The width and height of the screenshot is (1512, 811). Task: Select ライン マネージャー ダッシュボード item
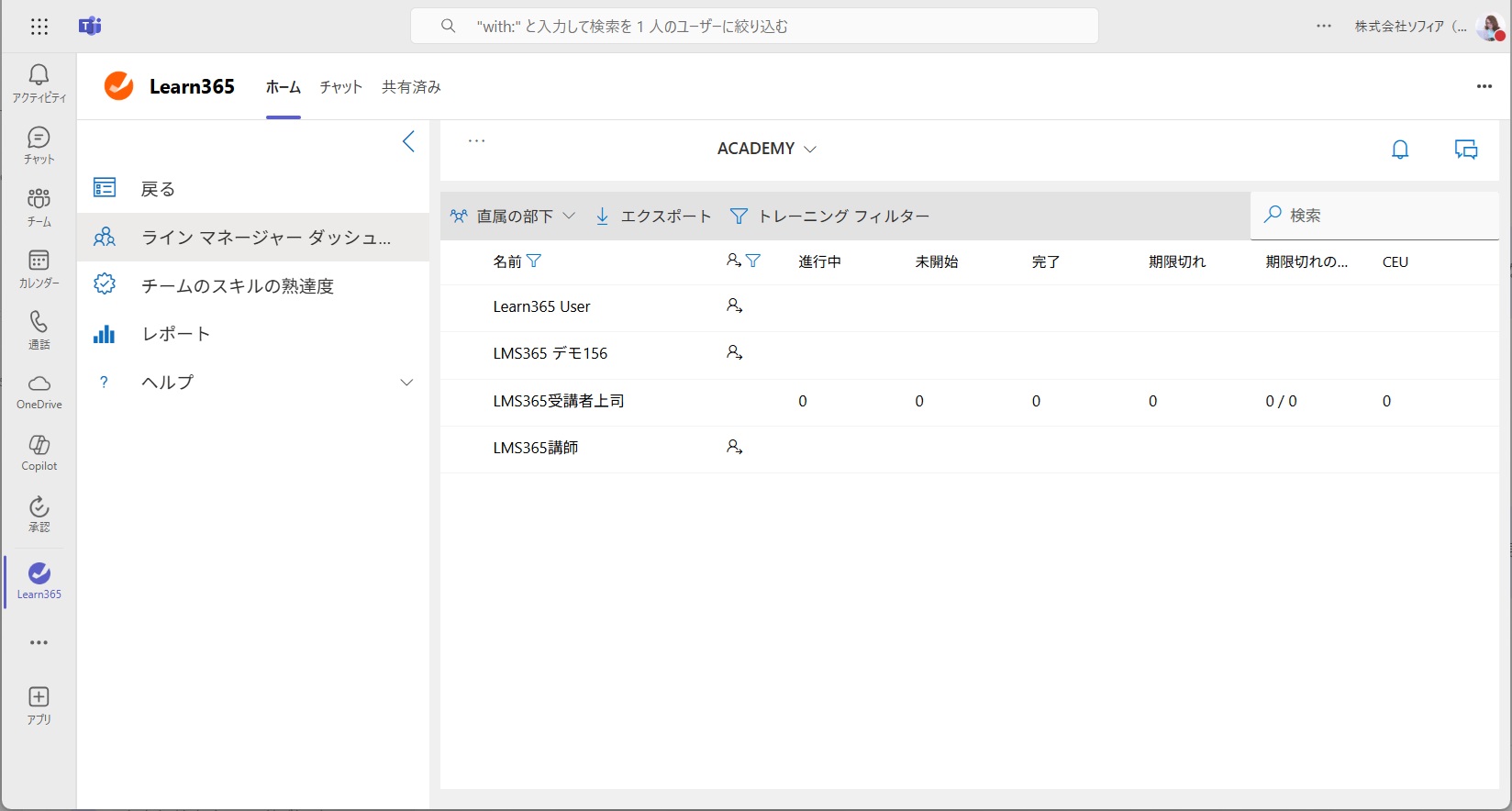coord(253,238)
